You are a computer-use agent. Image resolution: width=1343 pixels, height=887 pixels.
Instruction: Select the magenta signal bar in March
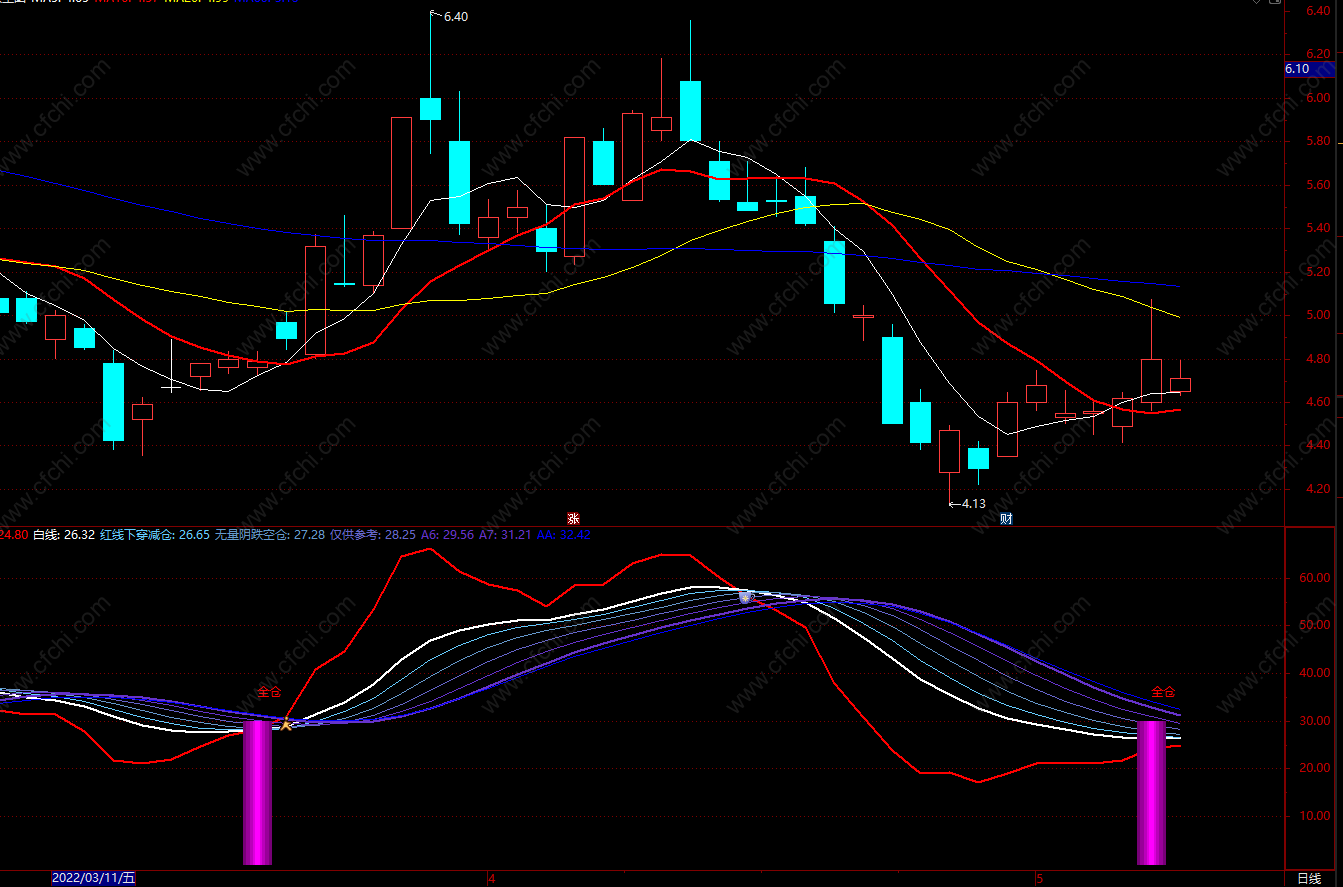258,792
